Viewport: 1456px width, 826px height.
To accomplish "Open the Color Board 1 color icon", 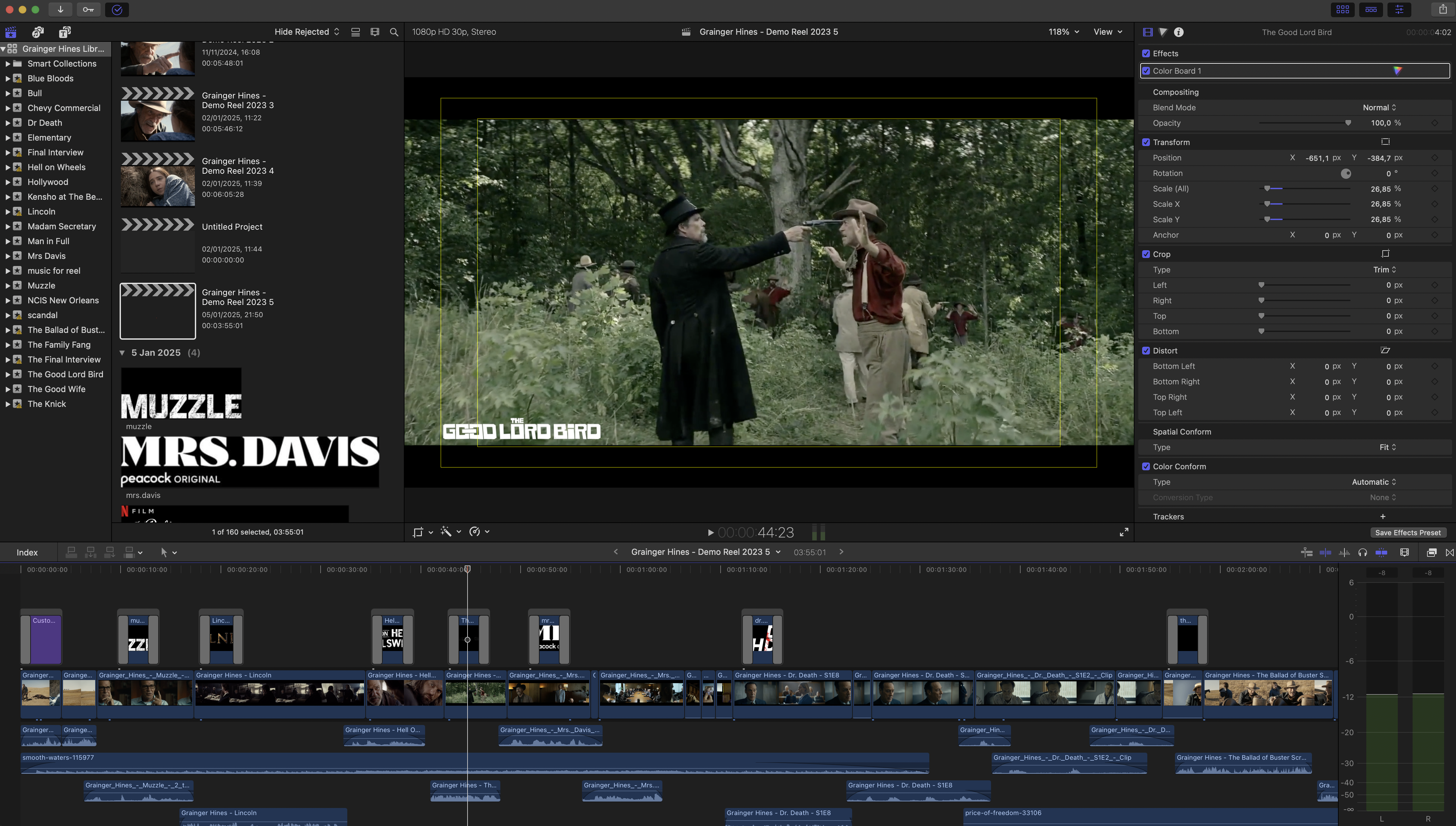I will tap(1397, 71).
